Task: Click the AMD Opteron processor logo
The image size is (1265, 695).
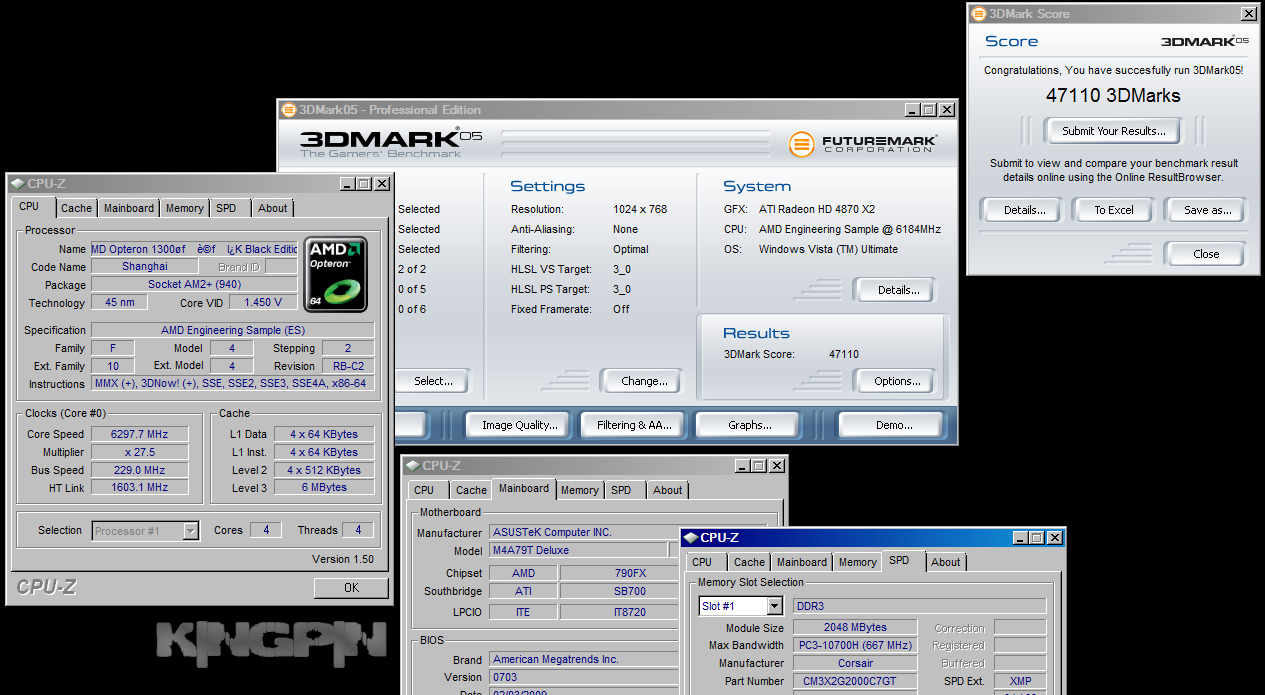Action: 337,274
